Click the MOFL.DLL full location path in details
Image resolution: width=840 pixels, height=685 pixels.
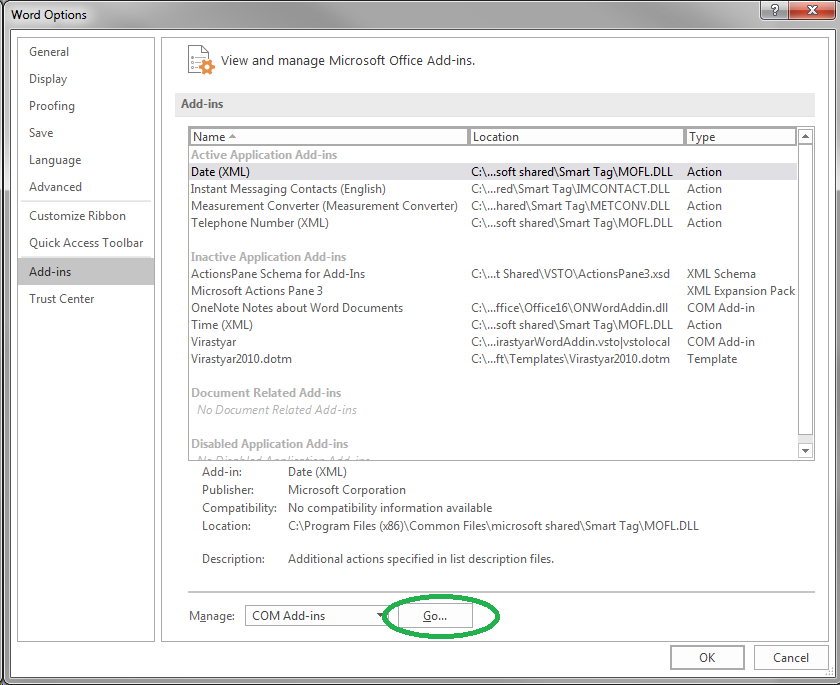493,526
